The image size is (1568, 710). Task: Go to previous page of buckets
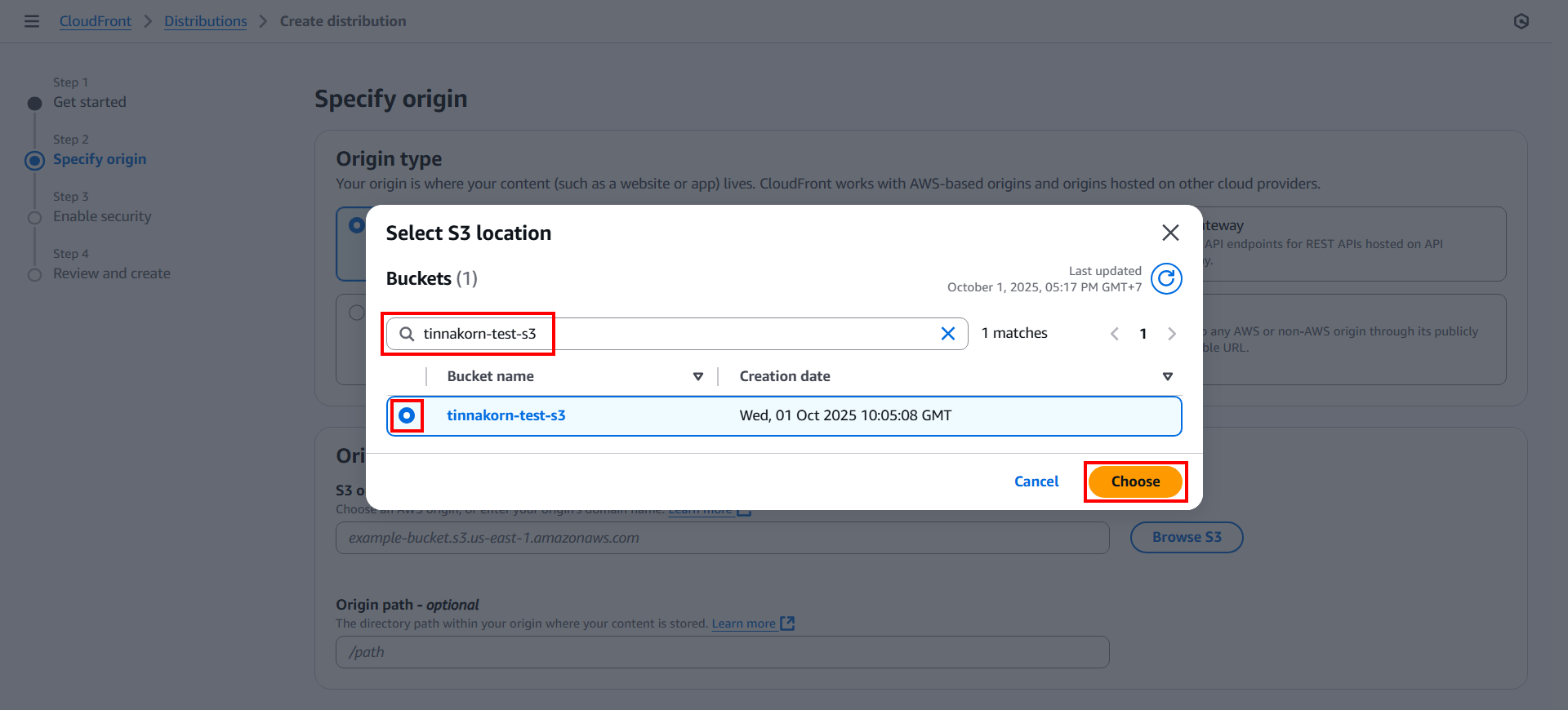tap(1115, 334)
